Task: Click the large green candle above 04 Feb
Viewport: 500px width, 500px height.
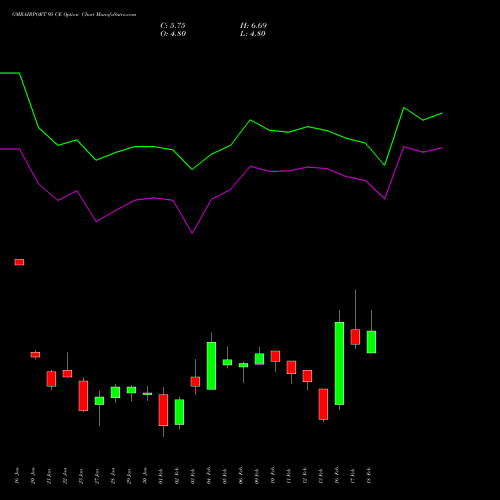Action: click(x=211, y=366)
